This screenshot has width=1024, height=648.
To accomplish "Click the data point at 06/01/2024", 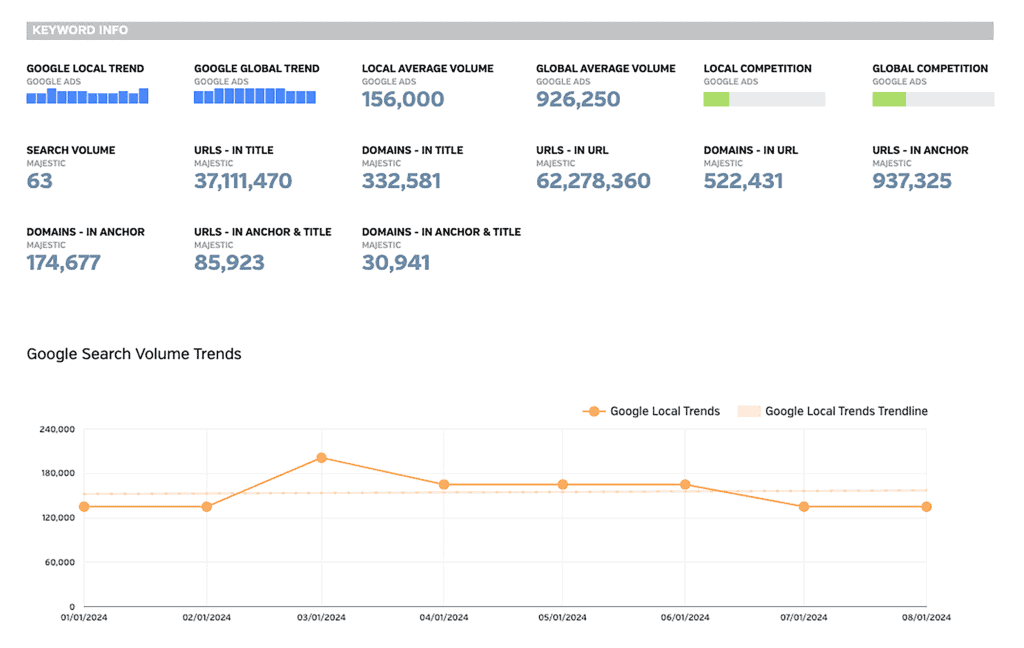I will coord(685,485).
